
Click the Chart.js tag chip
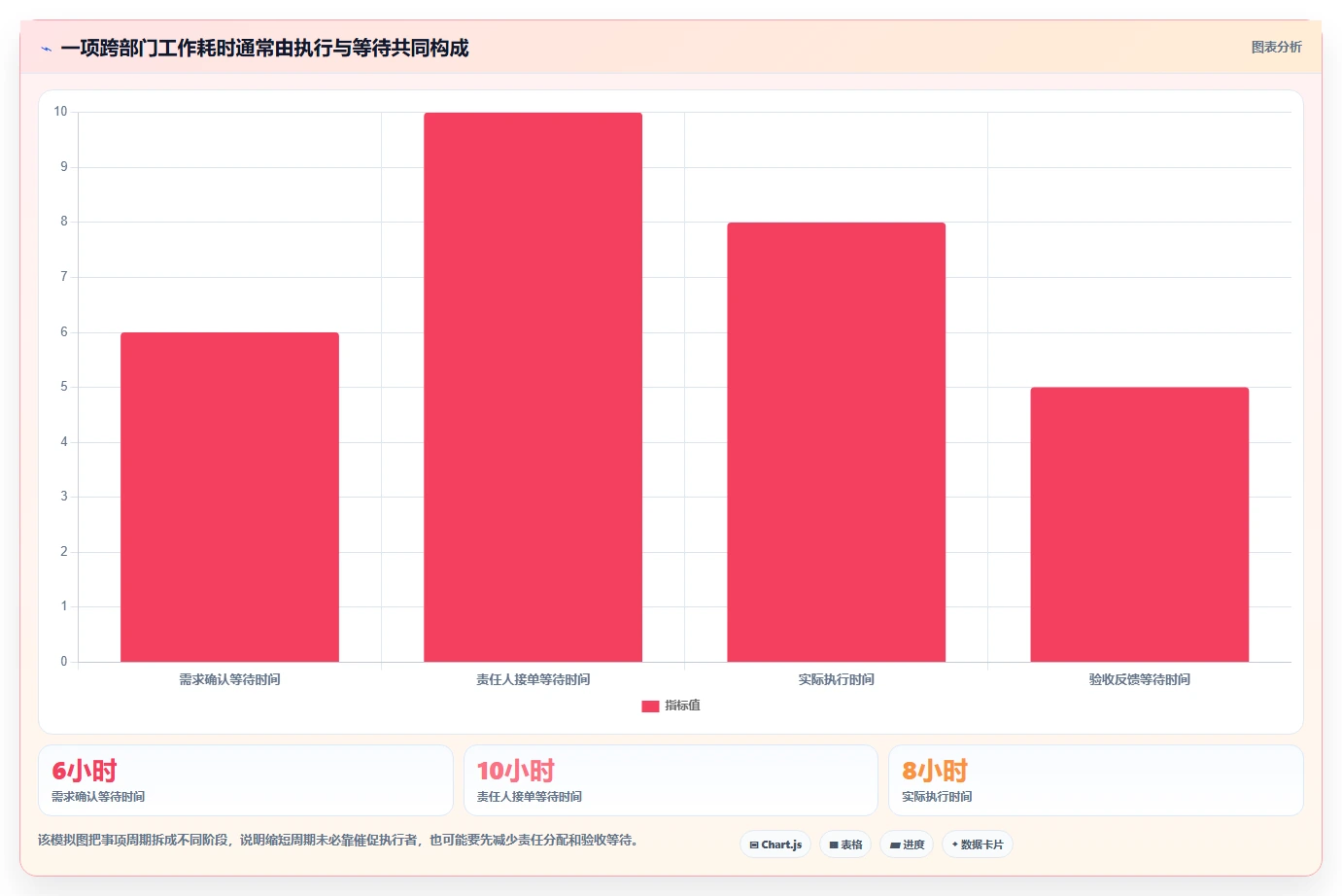[x=775, y=844]
